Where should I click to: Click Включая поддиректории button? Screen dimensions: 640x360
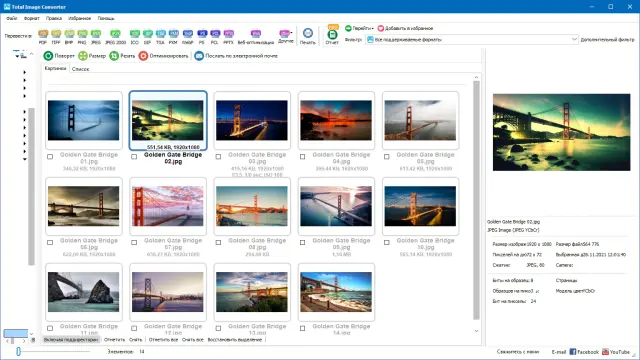71,340
